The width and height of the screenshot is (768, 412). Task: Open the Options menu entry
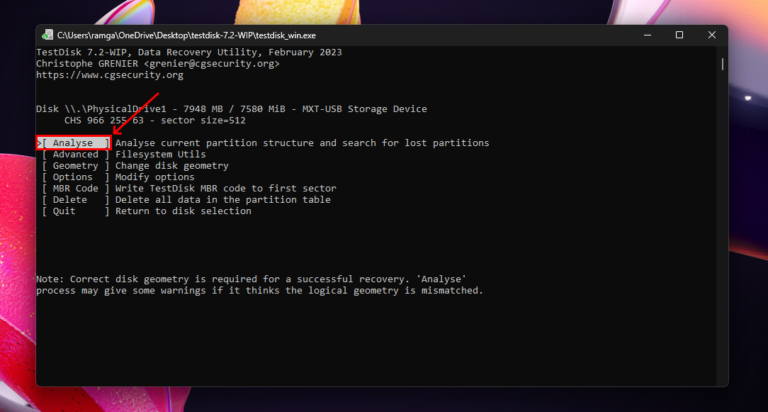tap(75, 177)
